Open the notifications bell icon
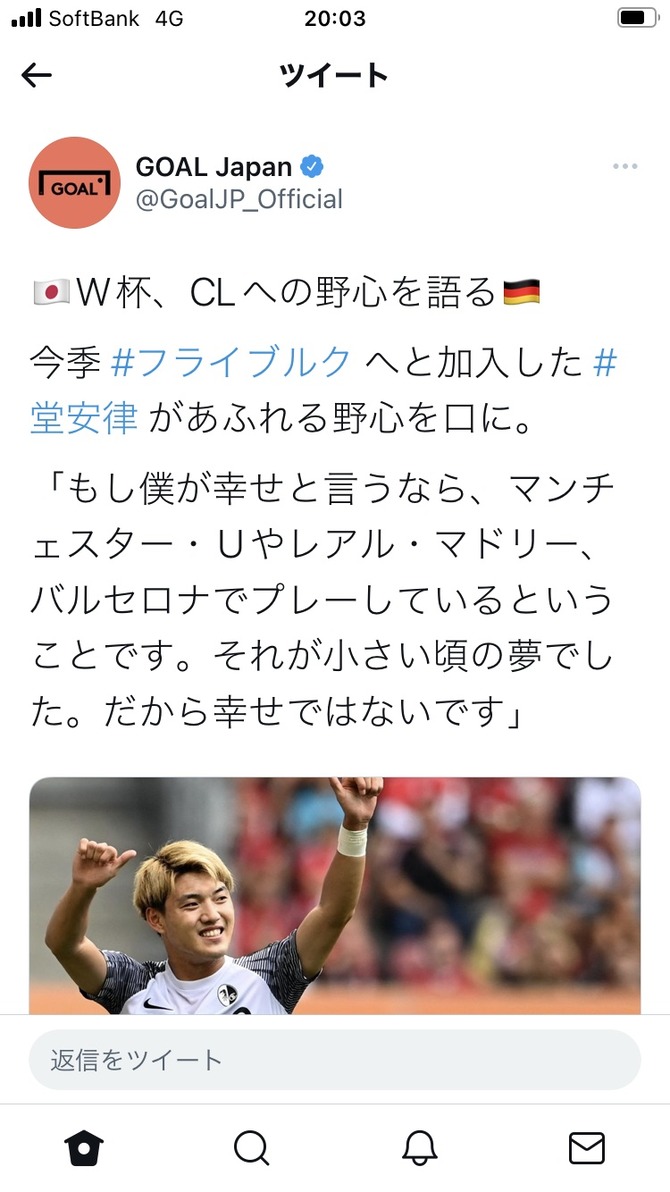670x1192 pixels. 419,1148
